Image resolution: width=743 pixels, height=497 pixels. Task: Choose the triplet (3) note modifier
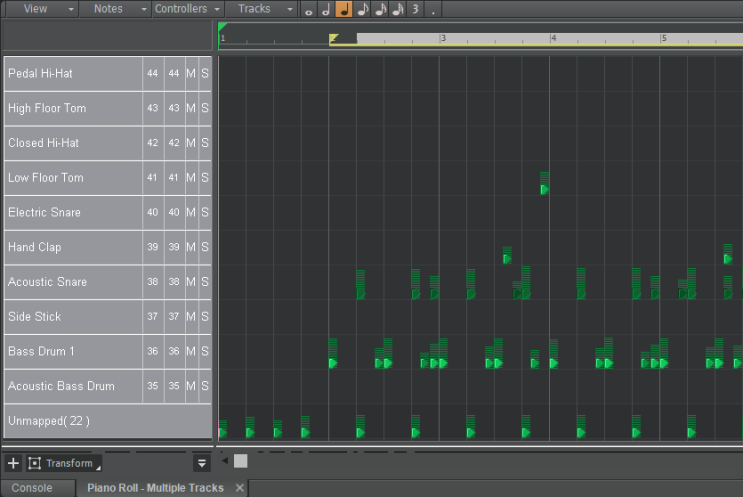(x=415, y=9)
